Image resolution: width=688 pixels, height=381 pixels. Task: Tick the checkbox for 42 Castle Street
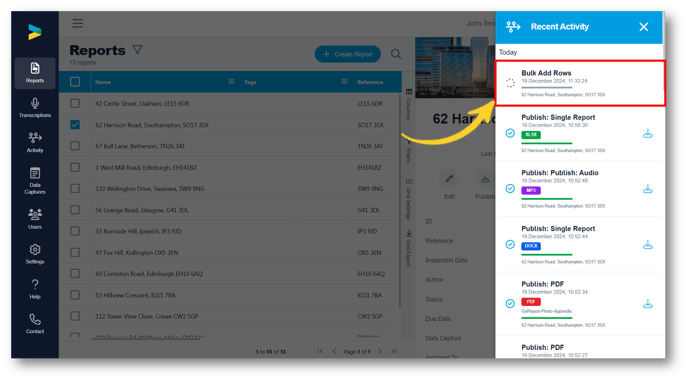pos(75,104)
